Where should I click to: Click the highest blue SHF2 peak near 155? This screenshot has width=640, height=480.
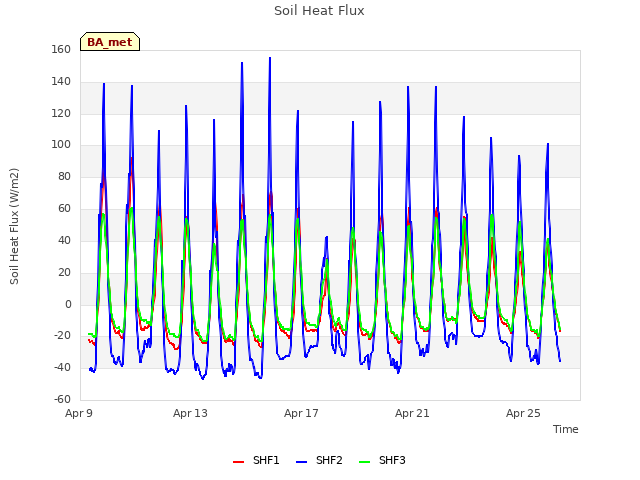pos(270,58)
